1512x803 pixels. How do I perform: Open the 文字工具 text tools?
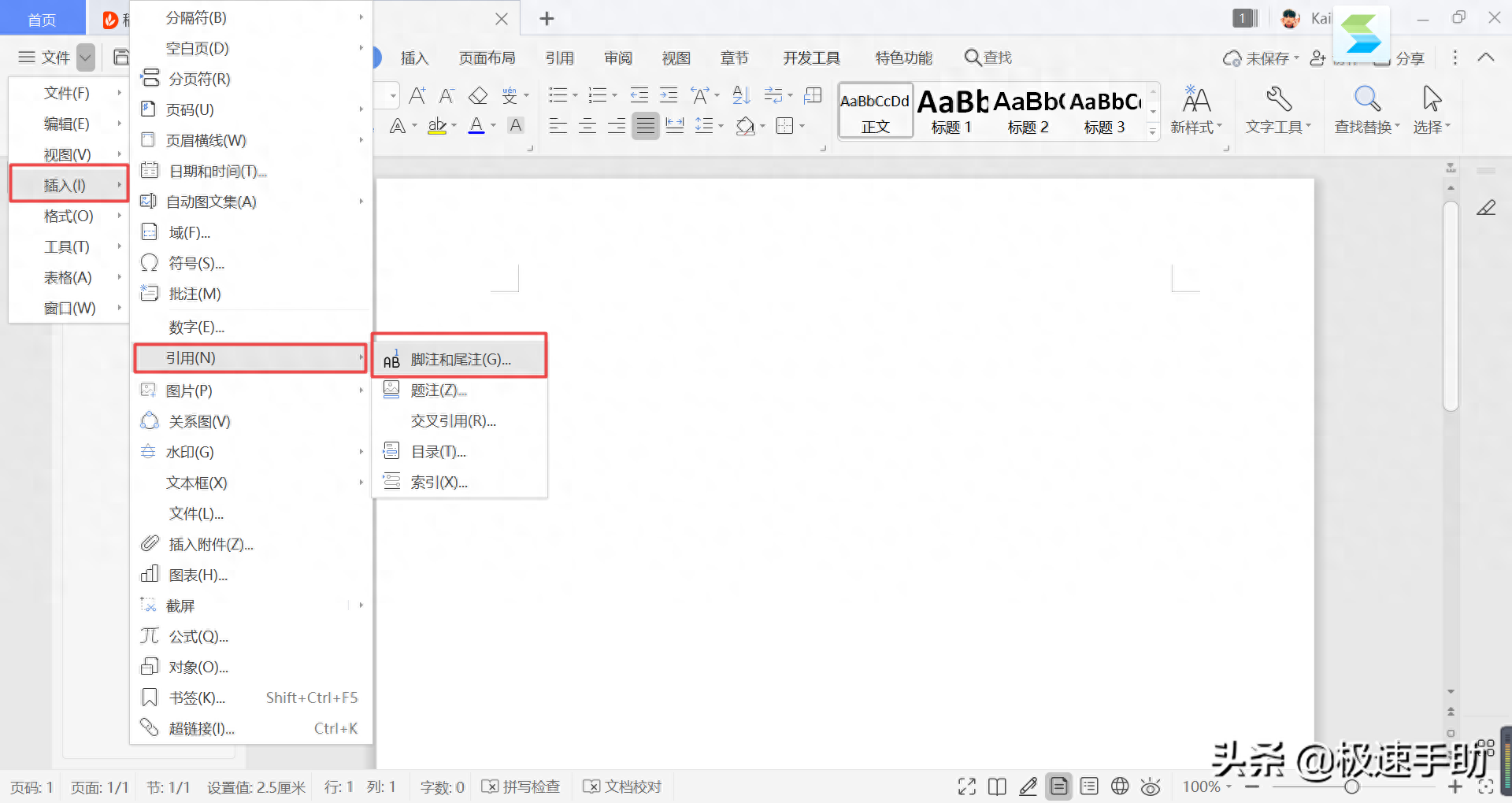pos(1278,110)
